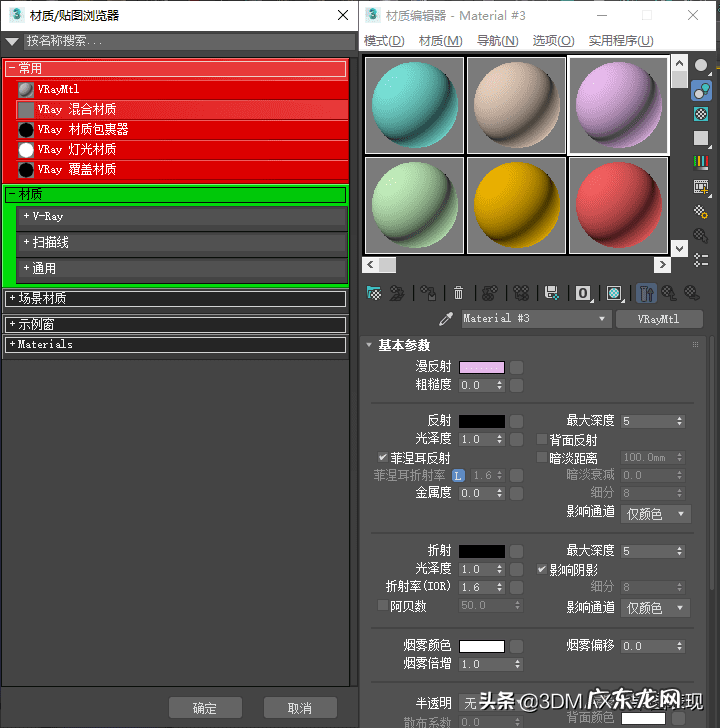Click the Reset Map/Material trash icon
The width and height of the screenshot is (720, 728).
459,293
